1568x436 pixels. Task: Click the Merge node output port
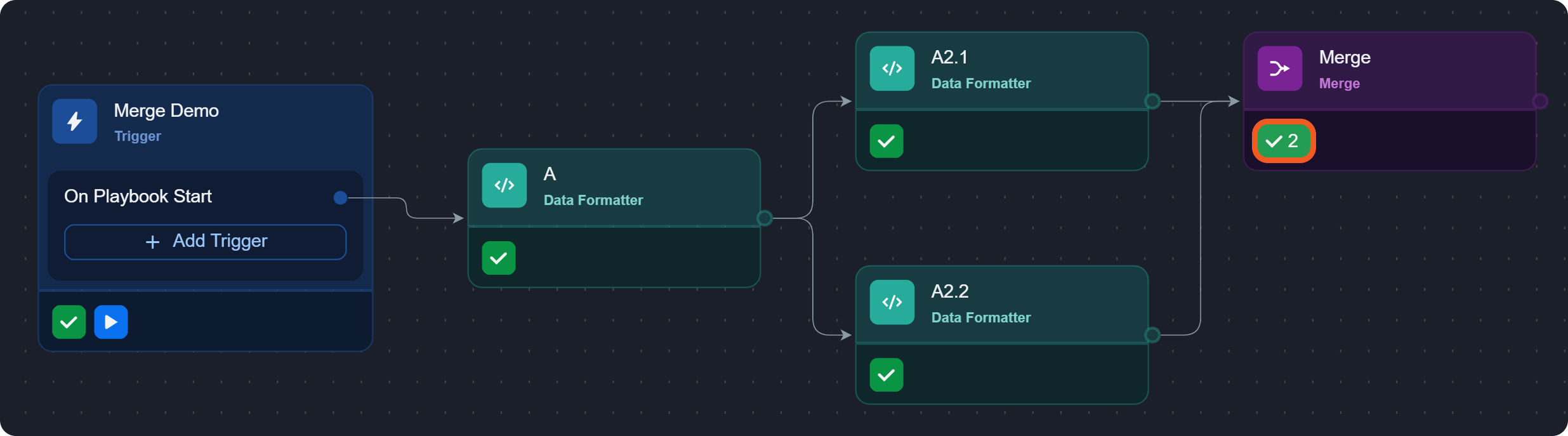(1539, 102)
